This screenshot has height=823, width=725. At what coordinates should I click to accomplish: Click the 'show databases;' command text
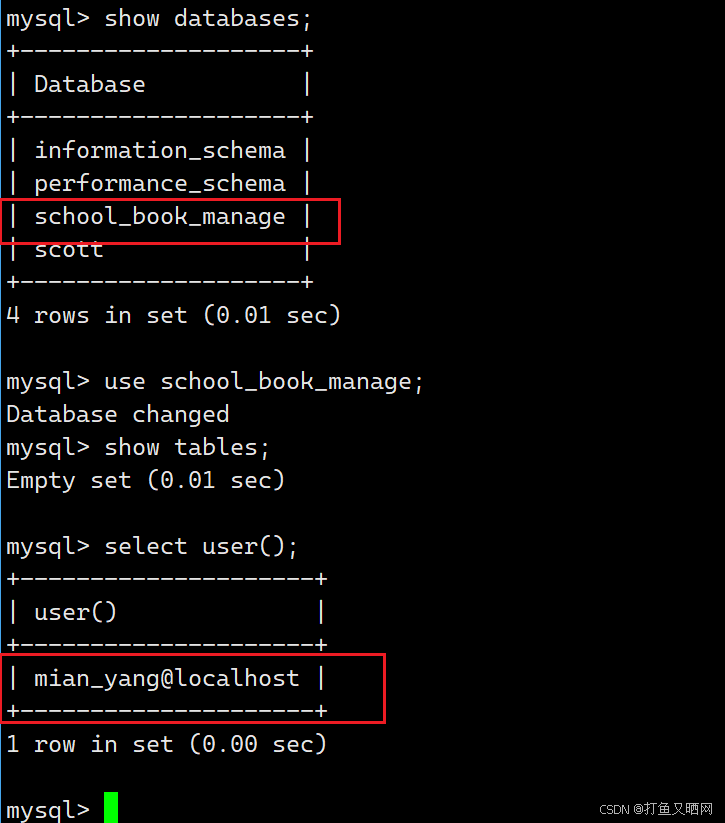pyautogui.click(x=208, y=19)
